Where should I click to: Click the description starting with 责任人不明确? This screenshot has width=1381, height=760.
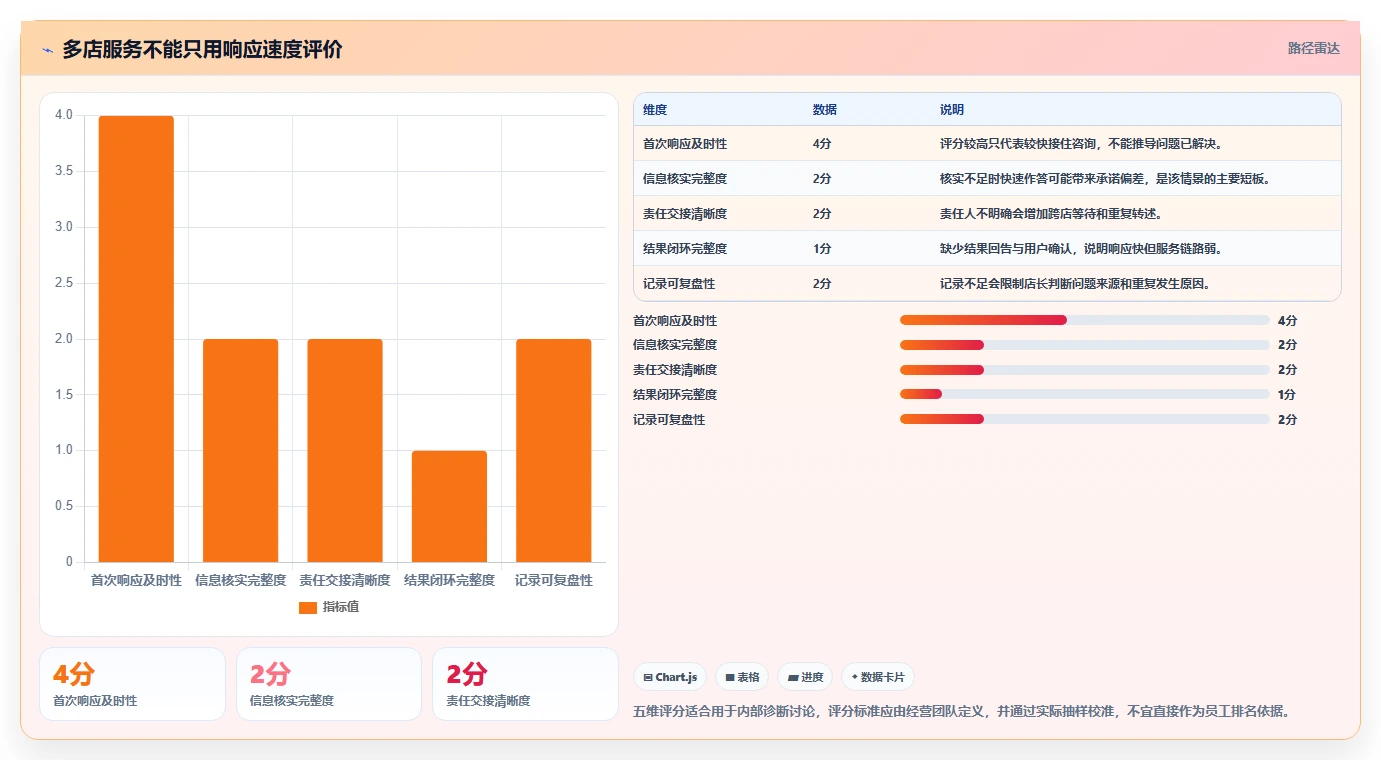(x=1051, y=214)
